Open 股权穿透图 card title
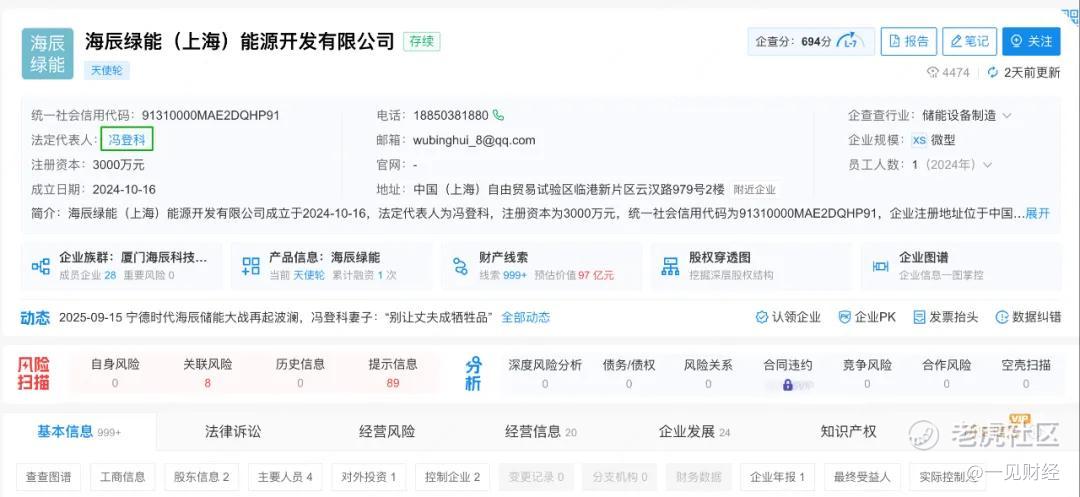The height and width of the screenshot is (497, 1080). [x=720, y=257]
